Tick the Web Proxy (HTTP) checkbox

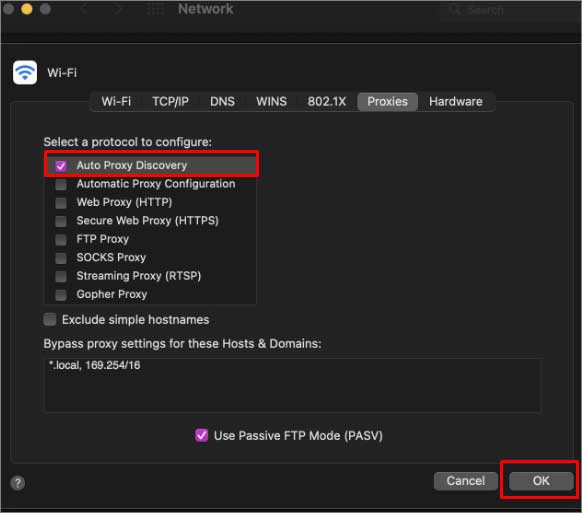[61, 203]
